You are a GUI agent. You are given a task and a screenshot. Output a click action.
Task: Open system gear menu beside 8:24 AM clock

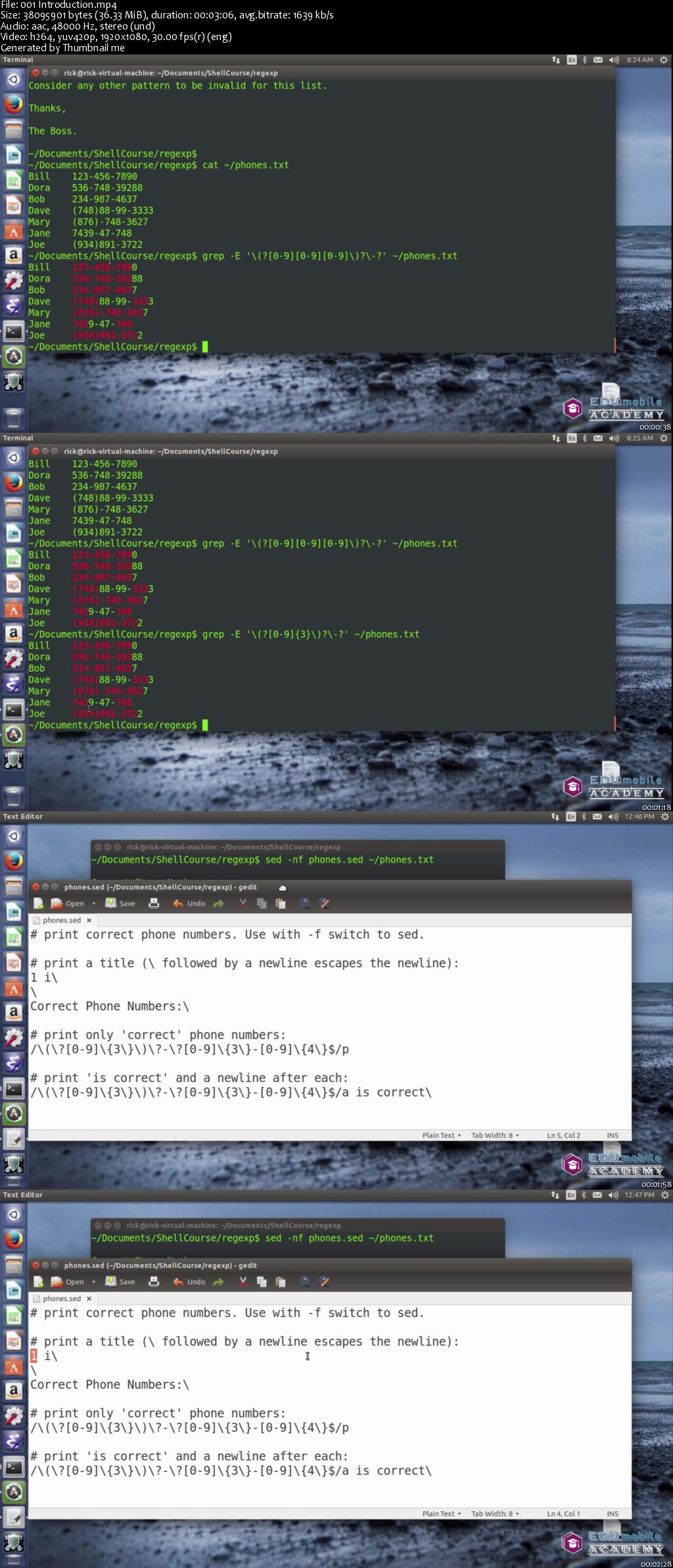click(x=664, y=60)
